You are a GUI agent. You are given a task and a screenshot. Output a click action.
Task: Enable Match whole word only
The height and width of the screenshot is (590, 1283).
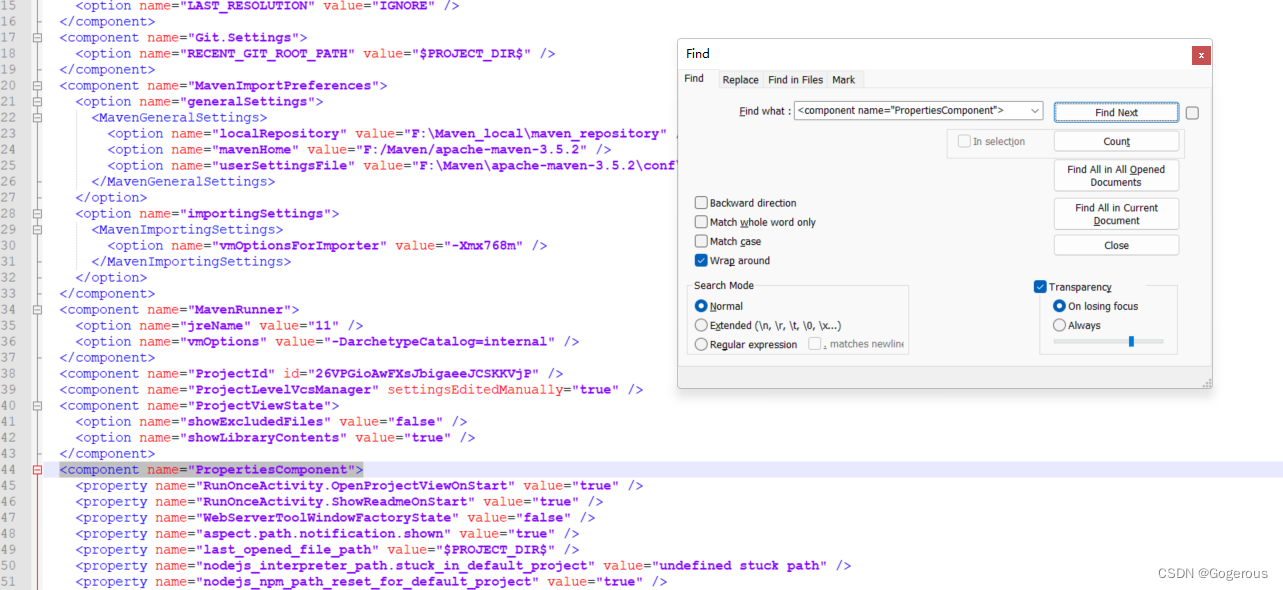pyautogui.click(x=701, y=222)
